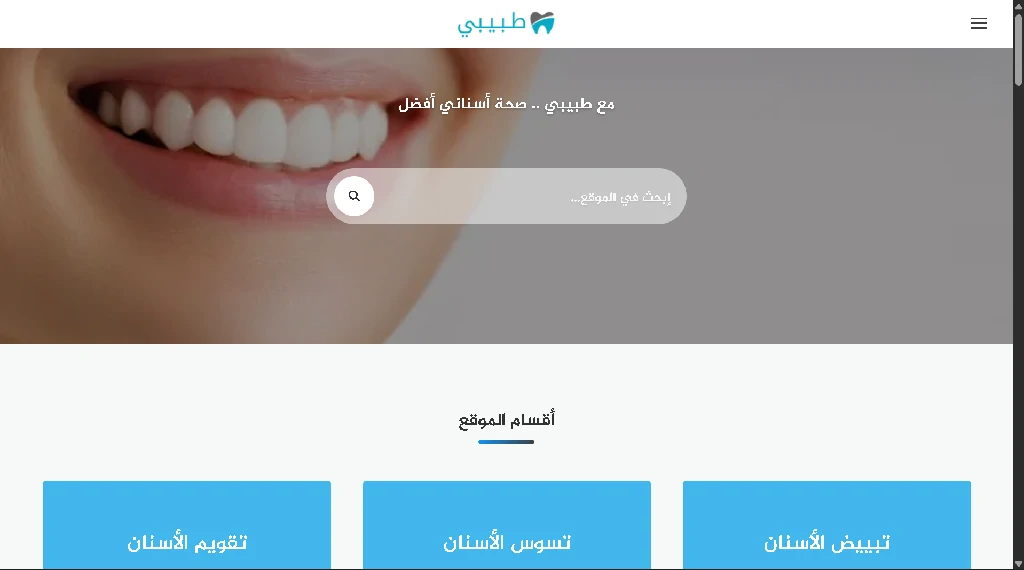Viewport: 1024px width, 570px height.
Task: Open the تقويم الأسنان category card
Action: 187,526
